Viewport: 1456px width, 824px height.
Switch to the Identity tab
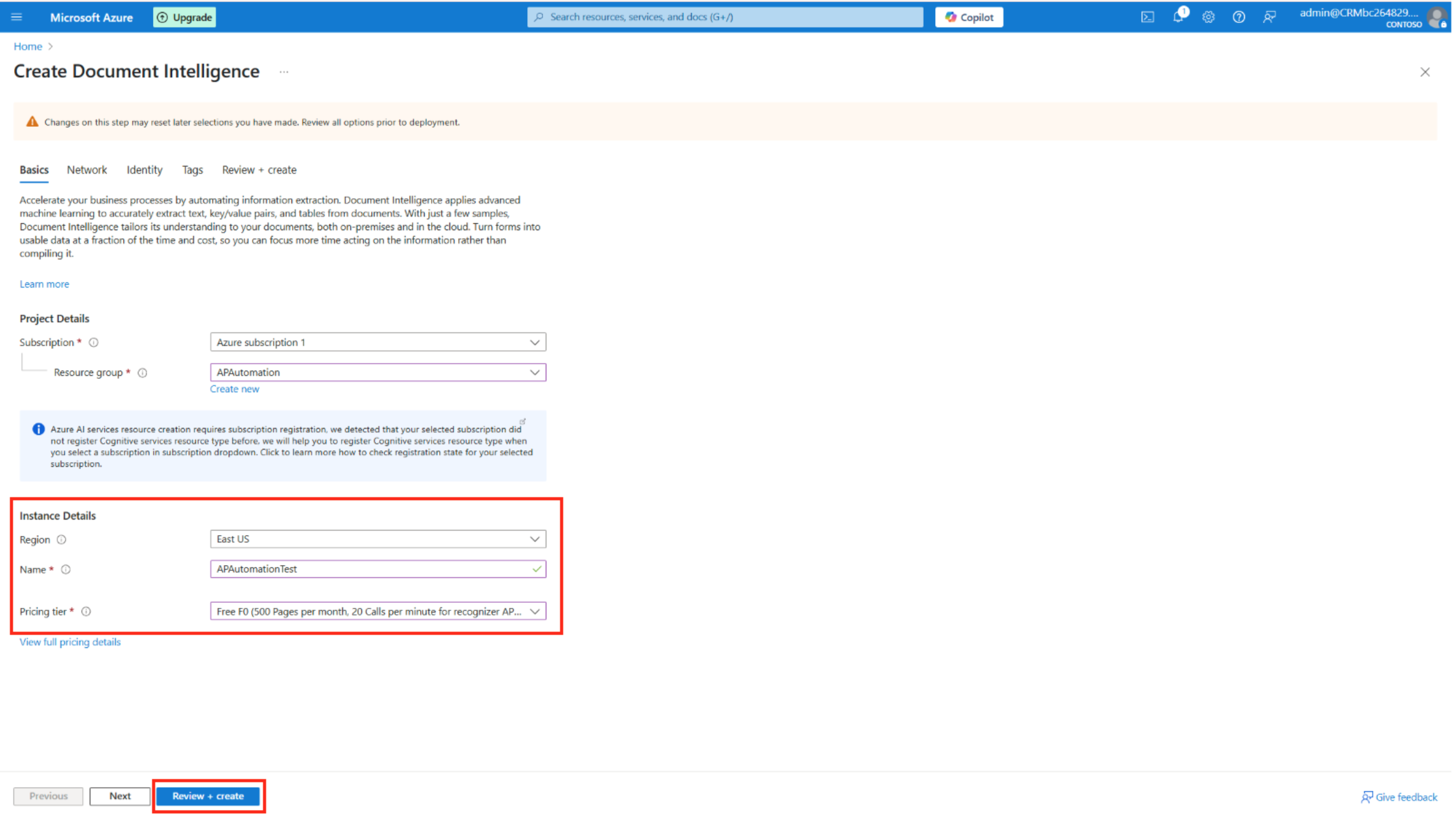click(x=144, y=170)
